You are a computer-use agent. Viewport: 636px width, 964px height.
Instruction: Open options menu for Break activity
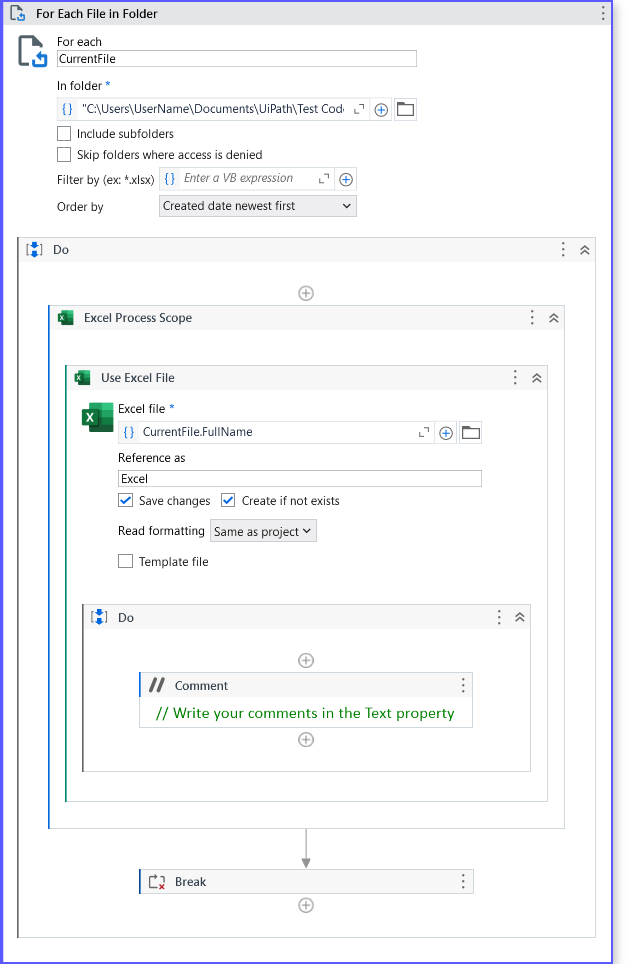click(463, 882)
